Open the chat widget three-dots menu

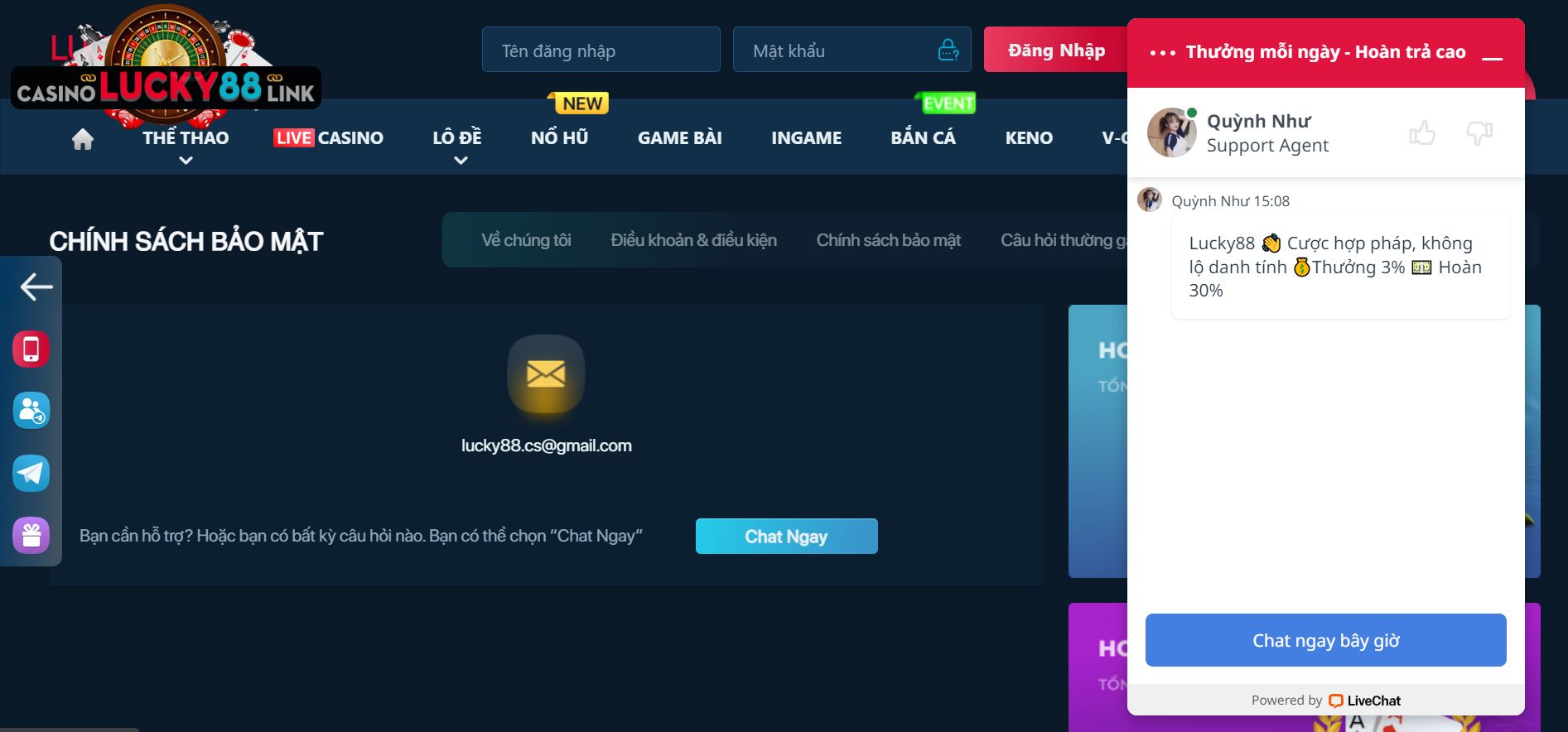click(x=1162, y=53)
